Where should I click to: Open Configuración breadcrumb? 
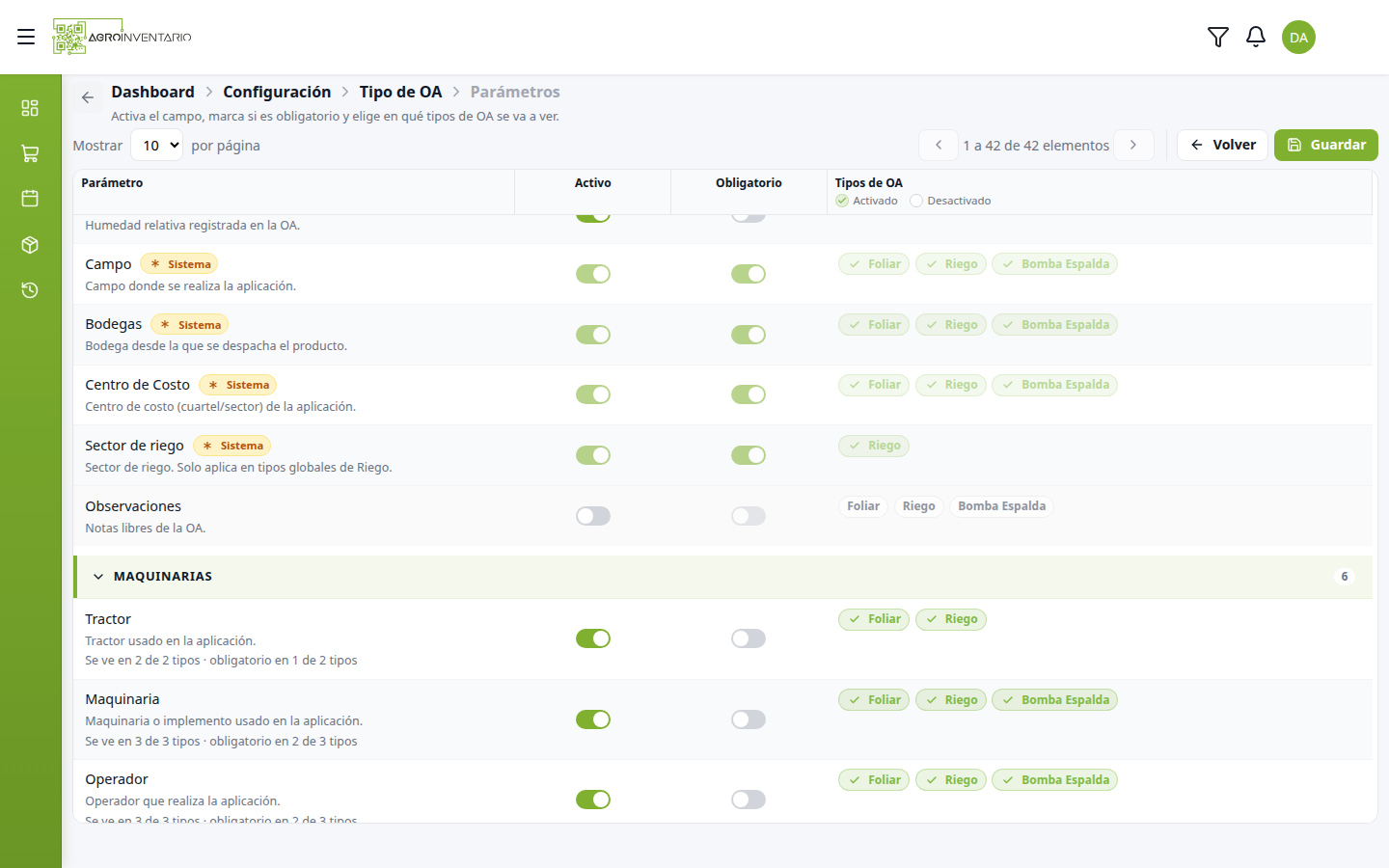(277, 92)
